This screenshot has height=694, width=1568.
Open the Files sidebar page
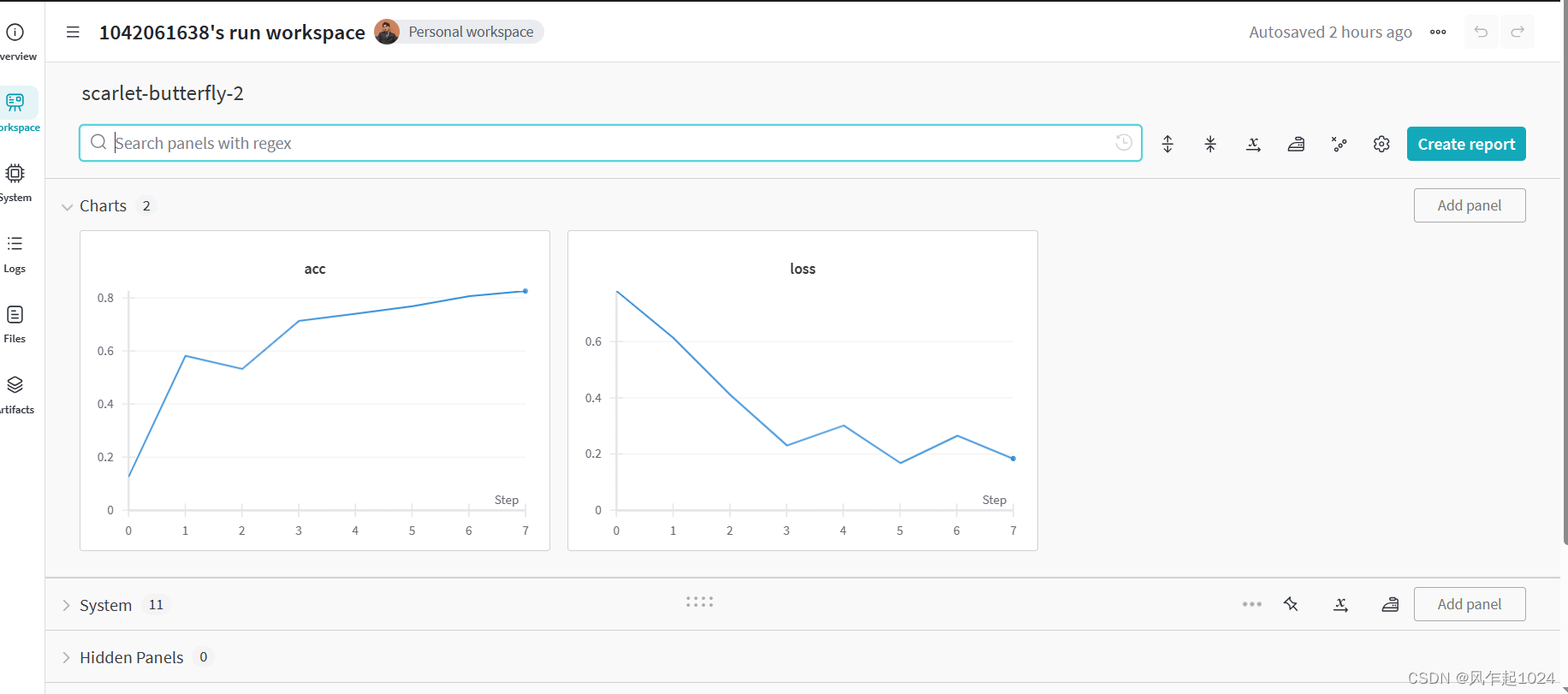tap(15, 323)
